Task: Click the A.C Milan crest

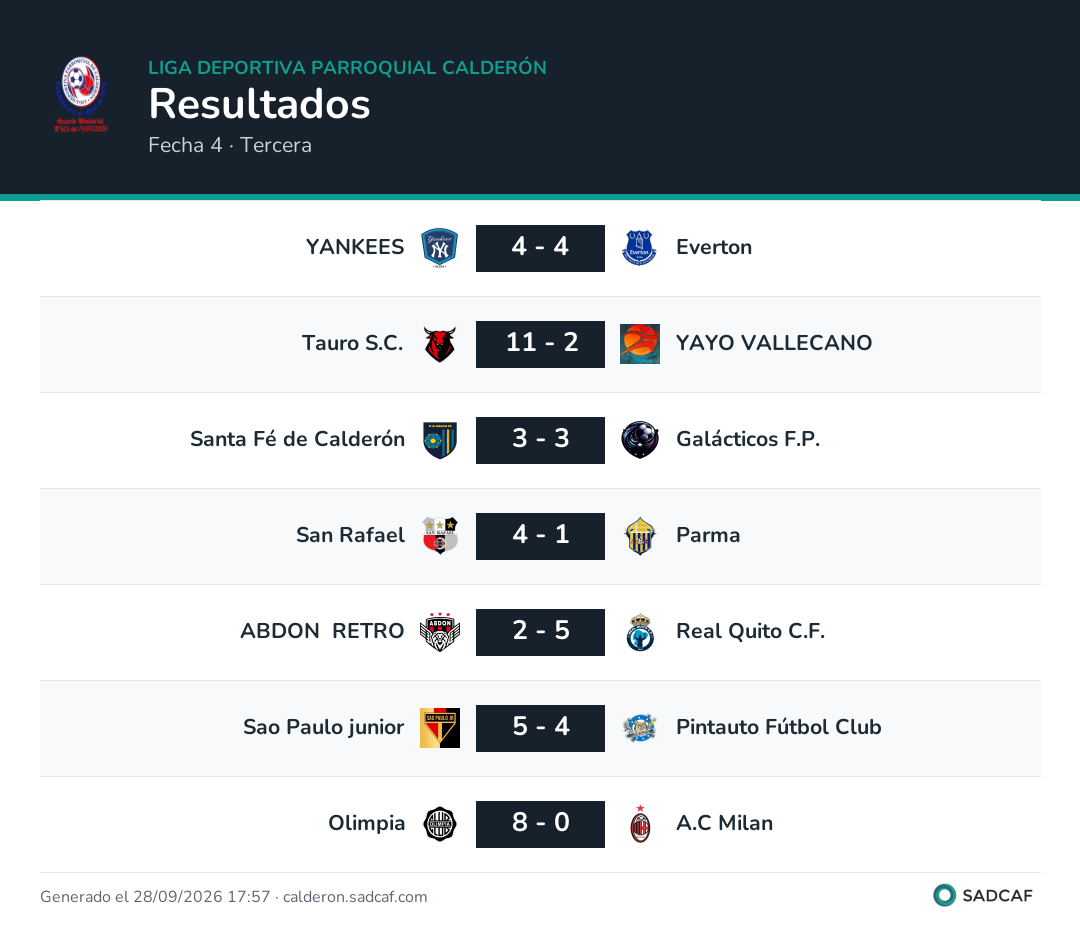Action: pos(641,823)
